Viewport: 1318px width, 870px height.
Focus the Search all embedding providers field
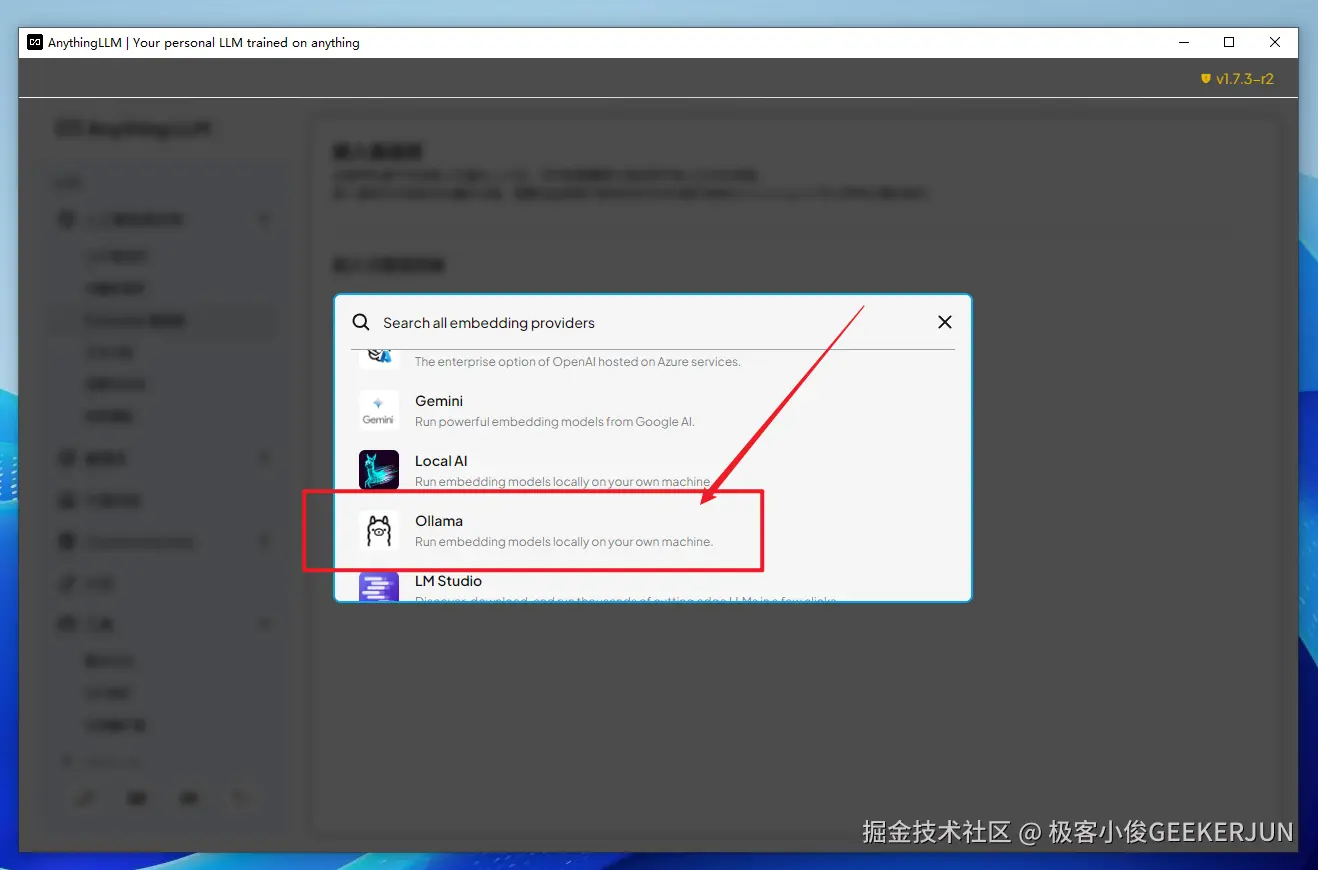pyautogui.click(x=653, y=323)
